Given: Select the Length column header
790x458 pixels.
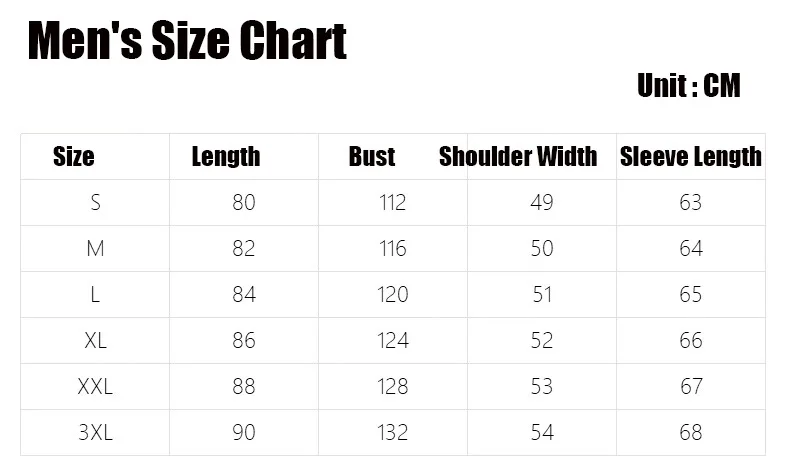Looking at the screenshot, I should click(x=226, y=156).
